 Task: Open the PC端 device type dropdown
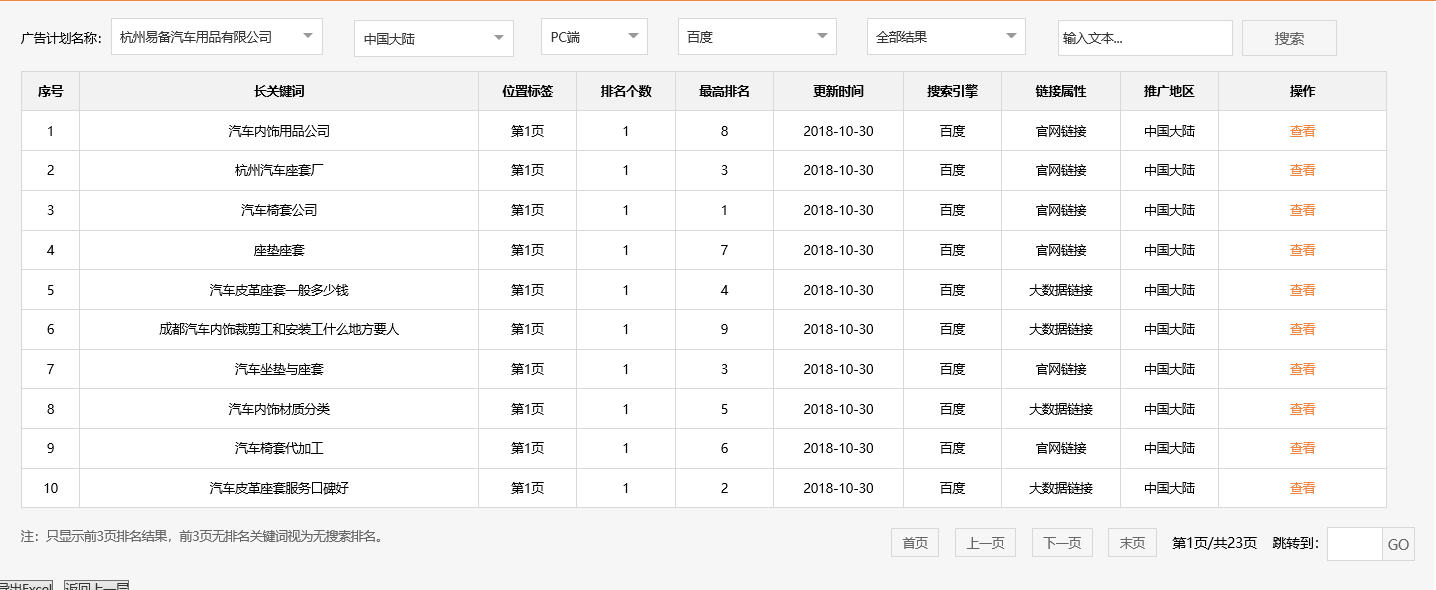(x=594, y=36)
